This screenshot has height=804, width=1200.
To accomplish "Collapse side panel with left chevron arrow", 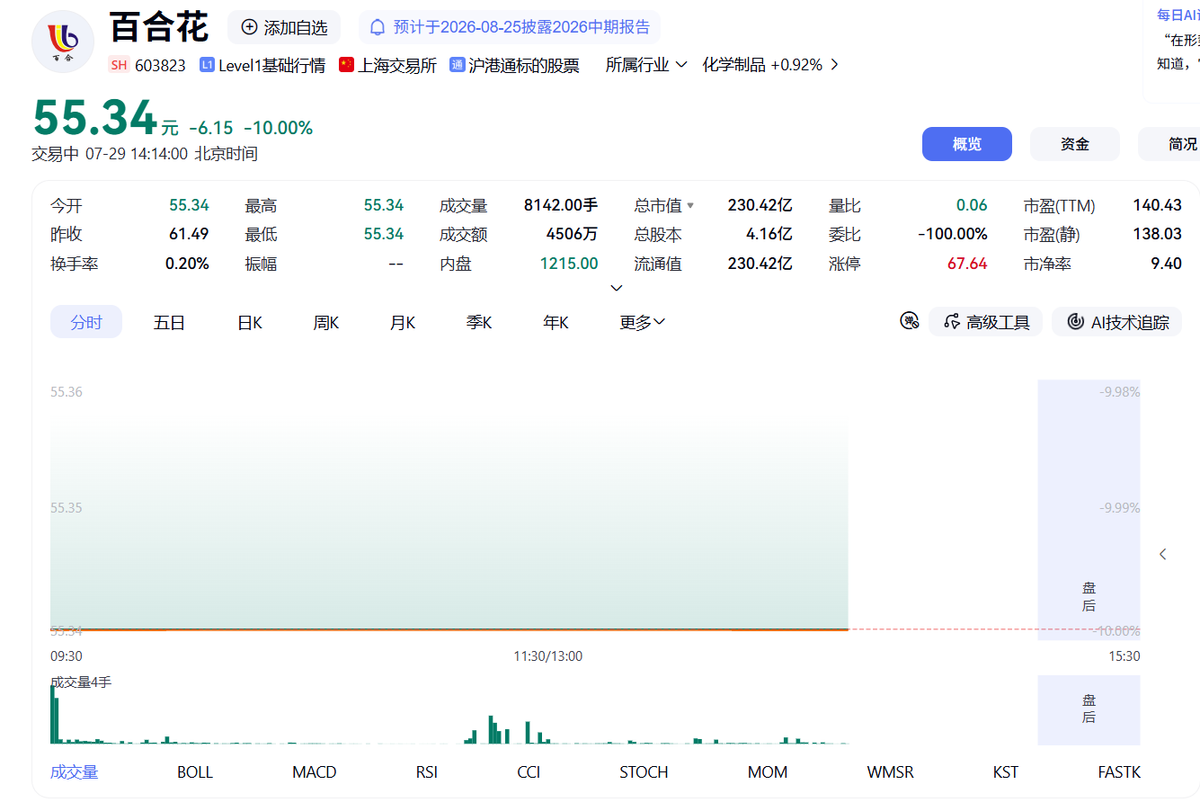I will (x=1163, y=554).
